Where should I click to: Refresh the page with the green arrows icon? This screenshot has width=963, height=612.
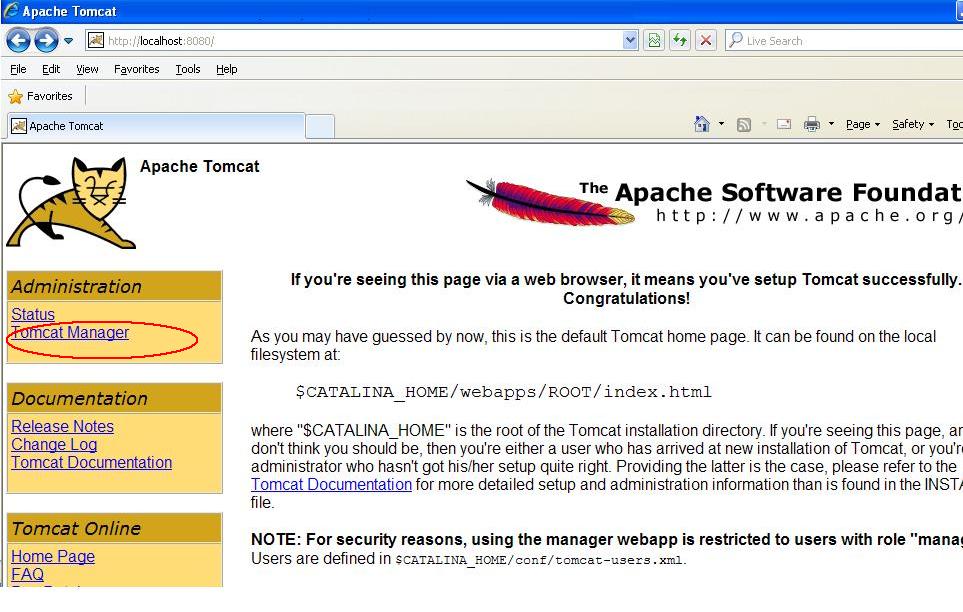click(680, 41)
